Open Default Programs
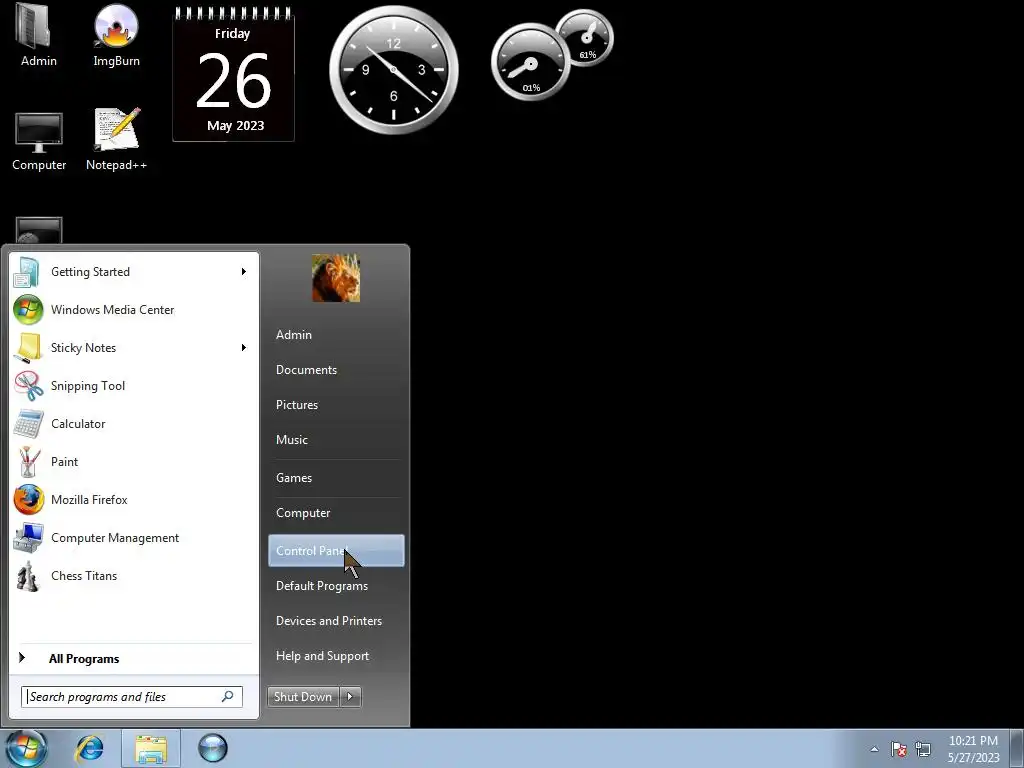This screenshot has width=1024, height=768. pyautogui.click(x=322, y=586)
